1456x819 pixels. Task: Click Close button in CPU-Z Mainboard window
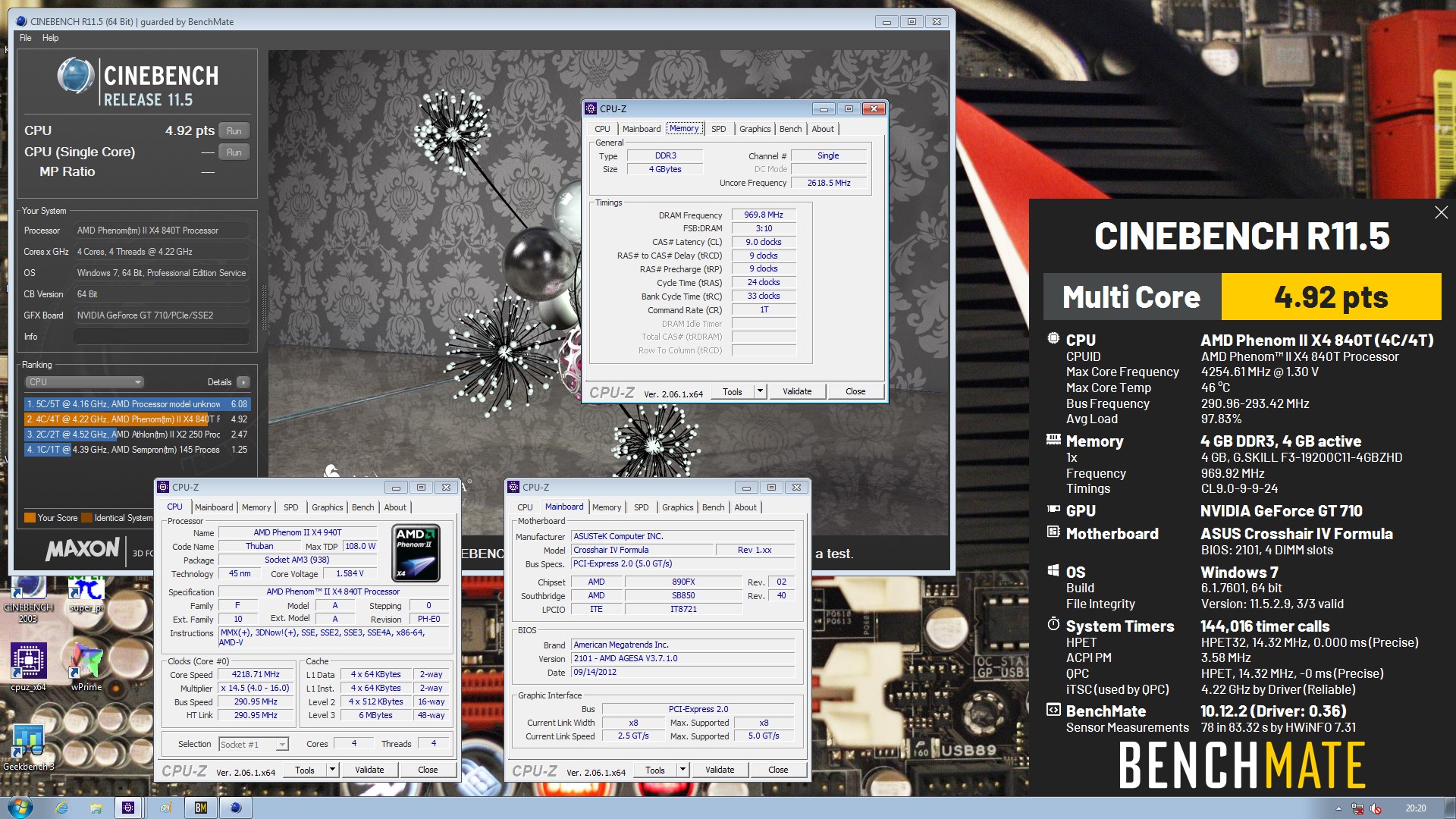point(778,770)
